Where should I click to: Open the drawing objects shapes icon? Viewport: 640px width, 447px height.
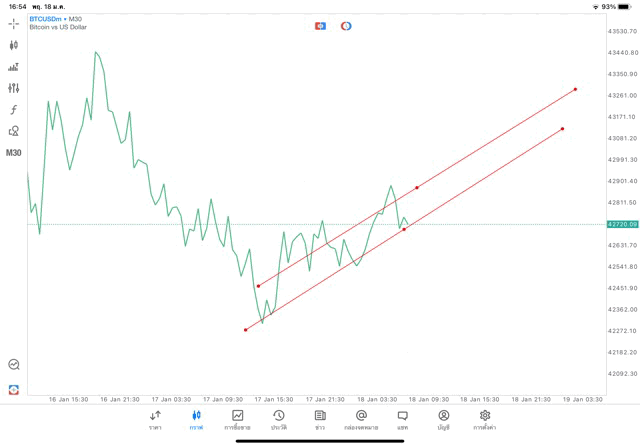pyautogui.click(x=14, y=131)
